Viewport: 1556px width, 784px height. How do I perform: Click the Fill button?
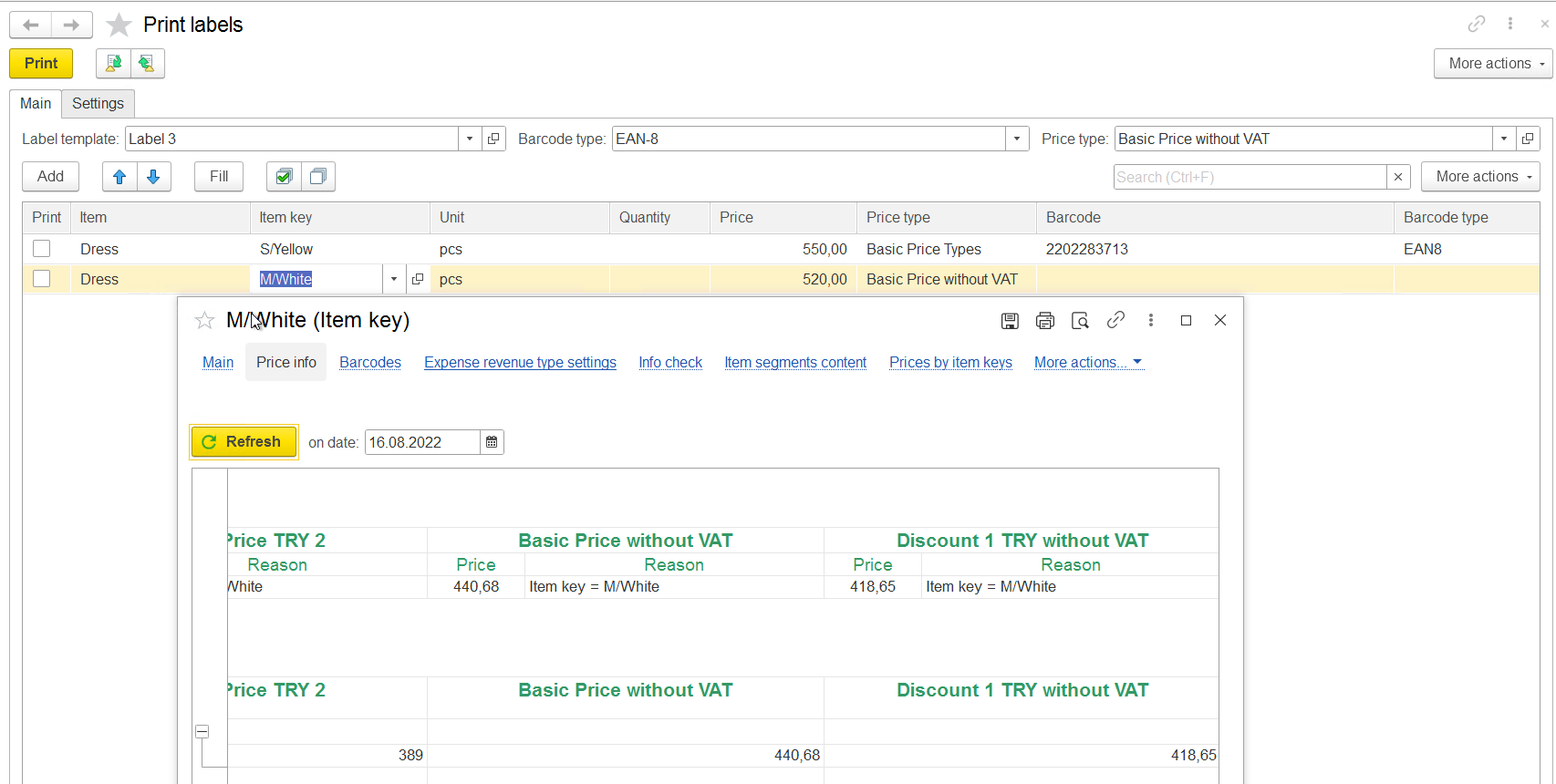(219, 177)
